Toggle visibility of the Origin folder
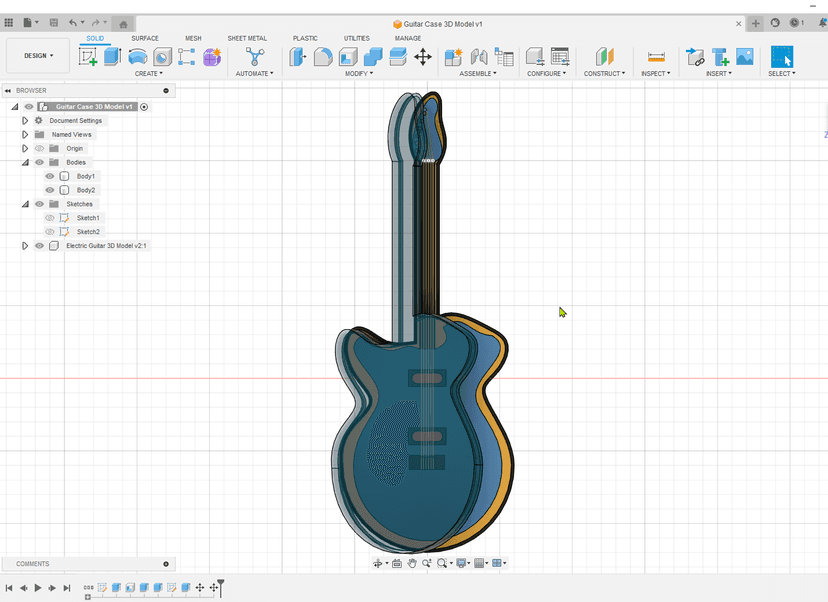 [x=40, y=148]
